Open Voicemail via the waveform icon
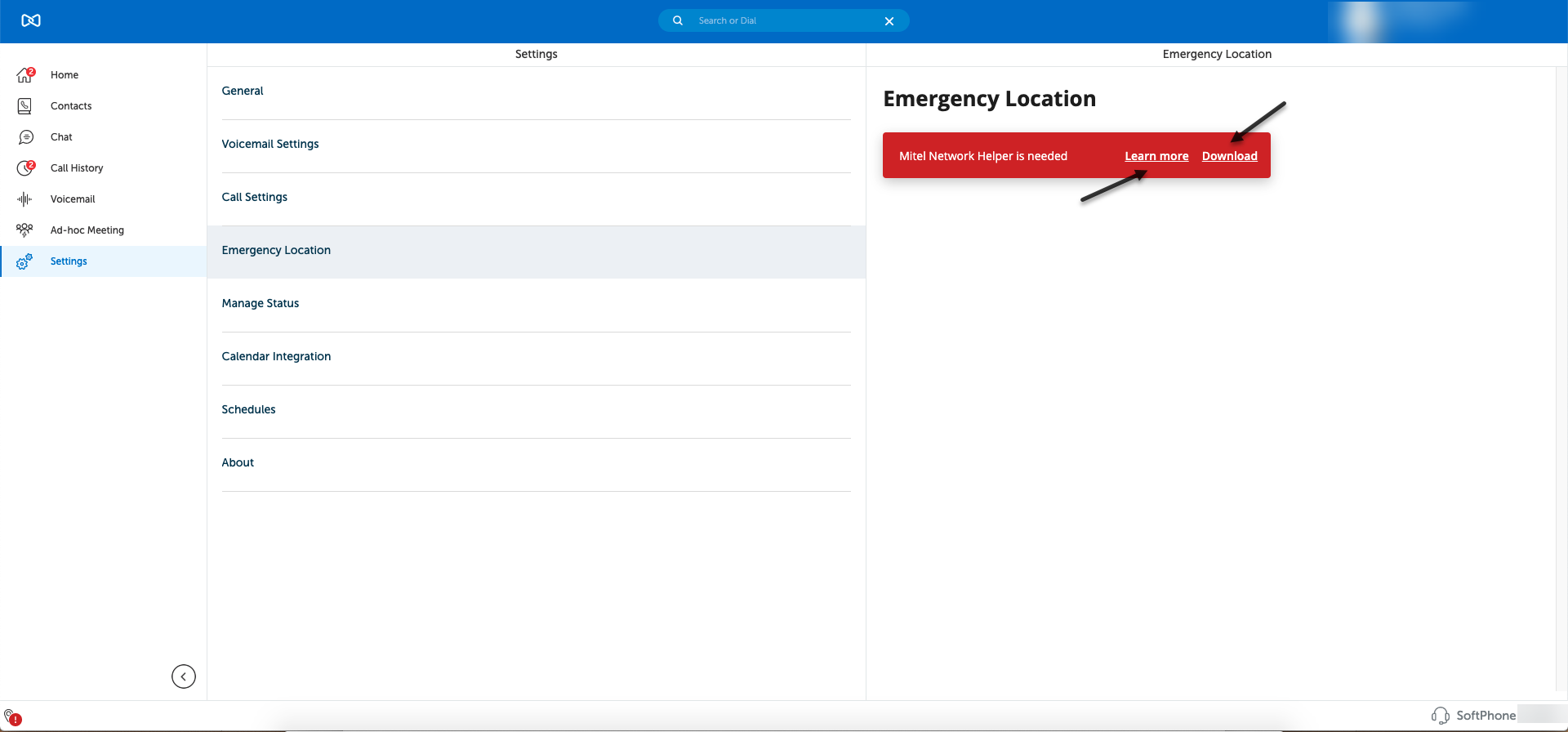This screenshot has width=1568, height=732. pyautogui.click(x=25, y=199)
